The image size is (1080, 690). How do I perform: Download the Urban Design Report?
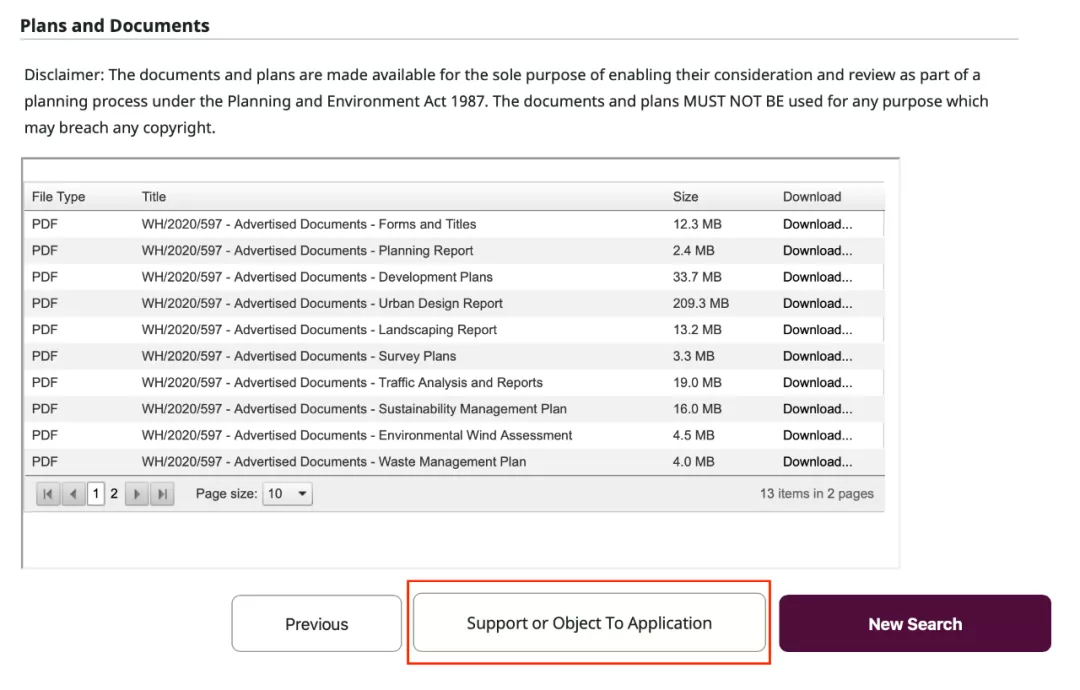(817, 304)
